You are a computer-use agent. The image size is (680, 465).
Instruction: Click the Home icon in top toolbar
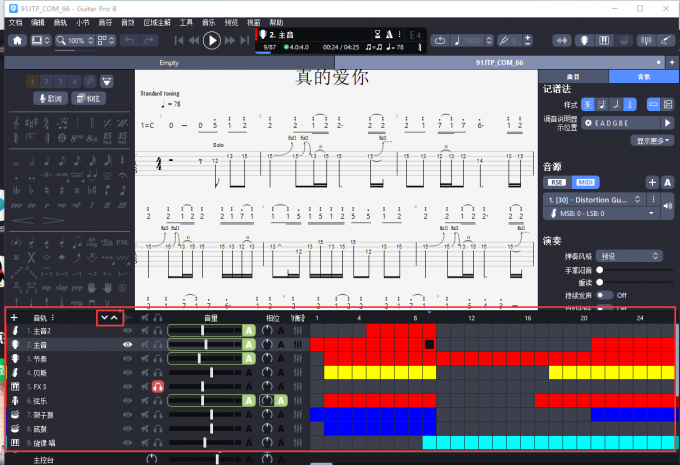pos(18,40)
